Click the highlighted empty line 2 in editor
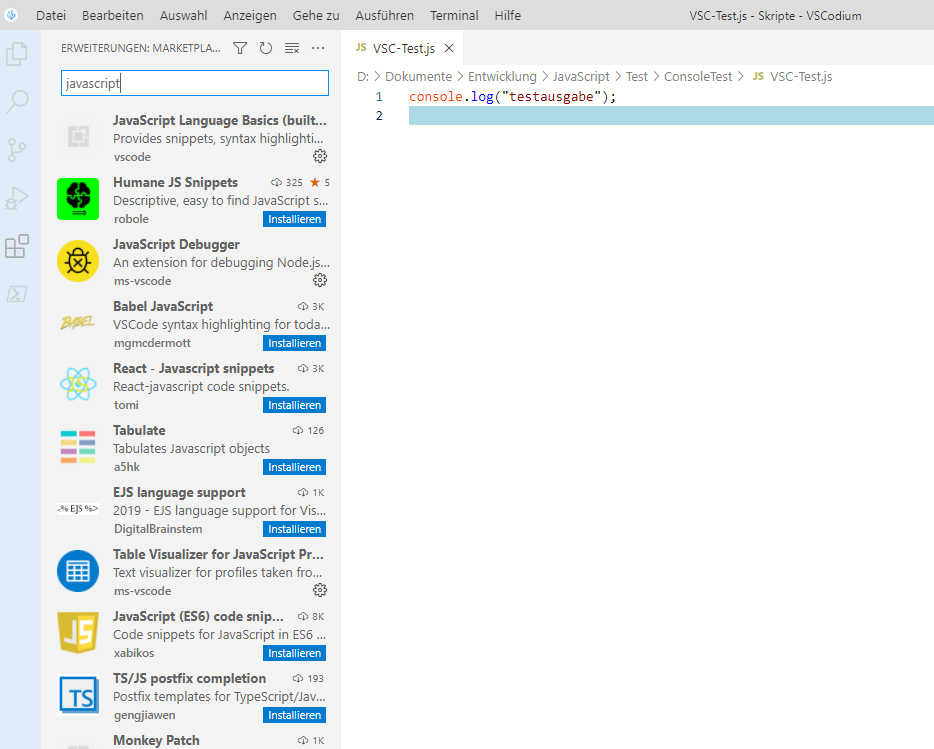This screenshot has height=749, width=934. point(671,116)
